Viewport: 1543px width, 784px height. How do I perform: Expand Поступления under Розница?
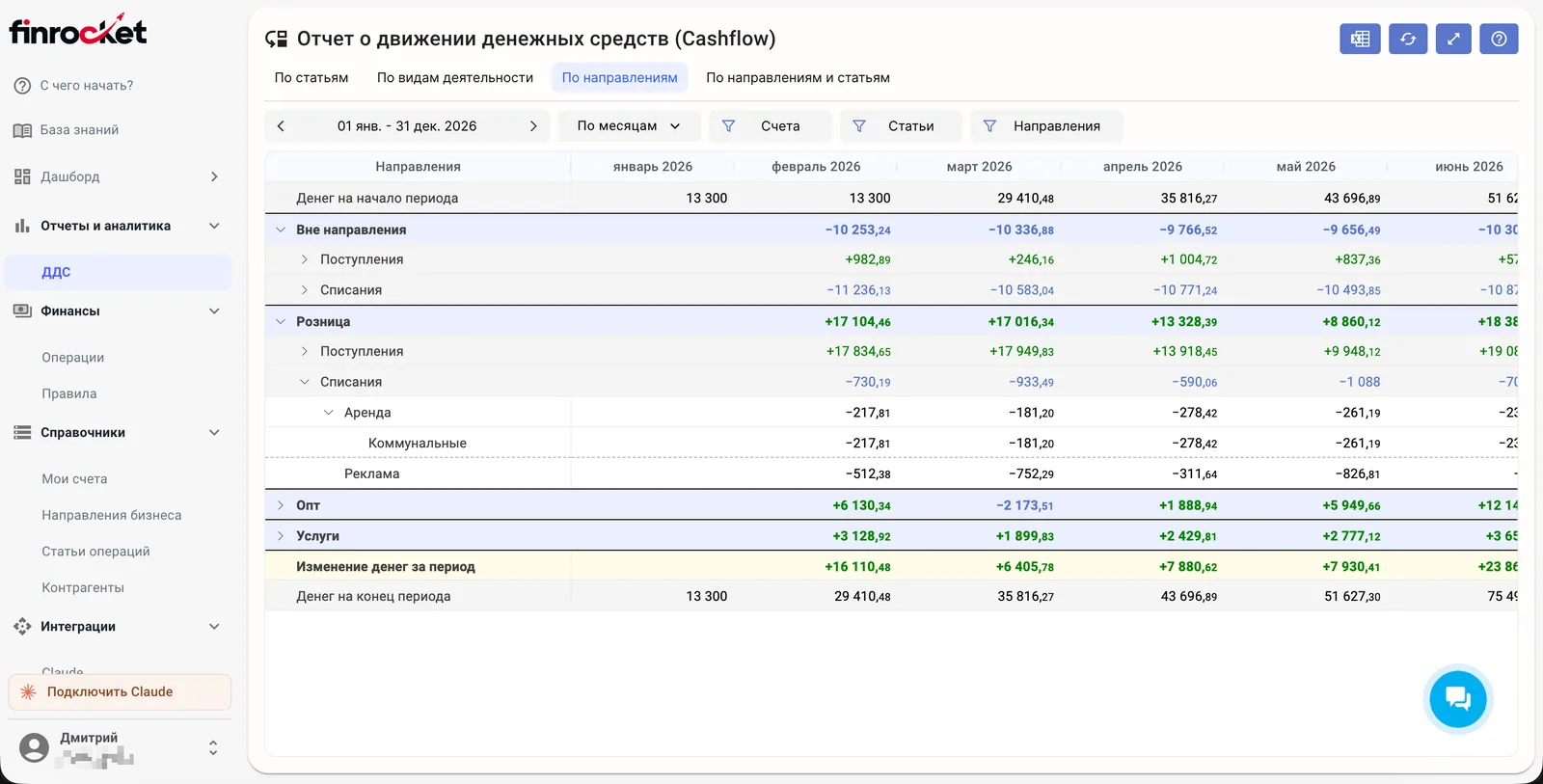(305, 352)
